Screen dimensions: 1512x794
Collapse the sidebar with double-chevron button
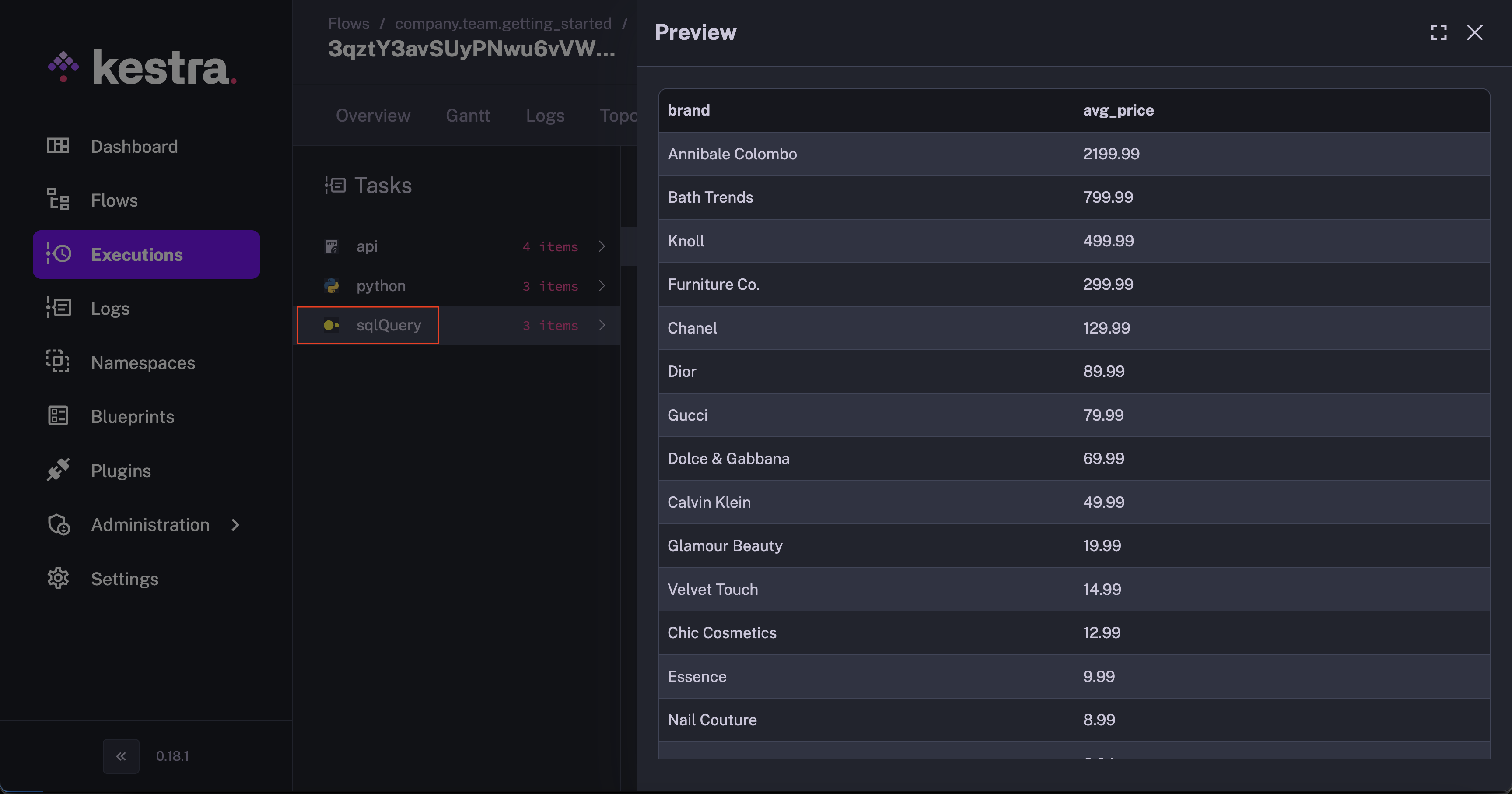[x=121, y=756]
